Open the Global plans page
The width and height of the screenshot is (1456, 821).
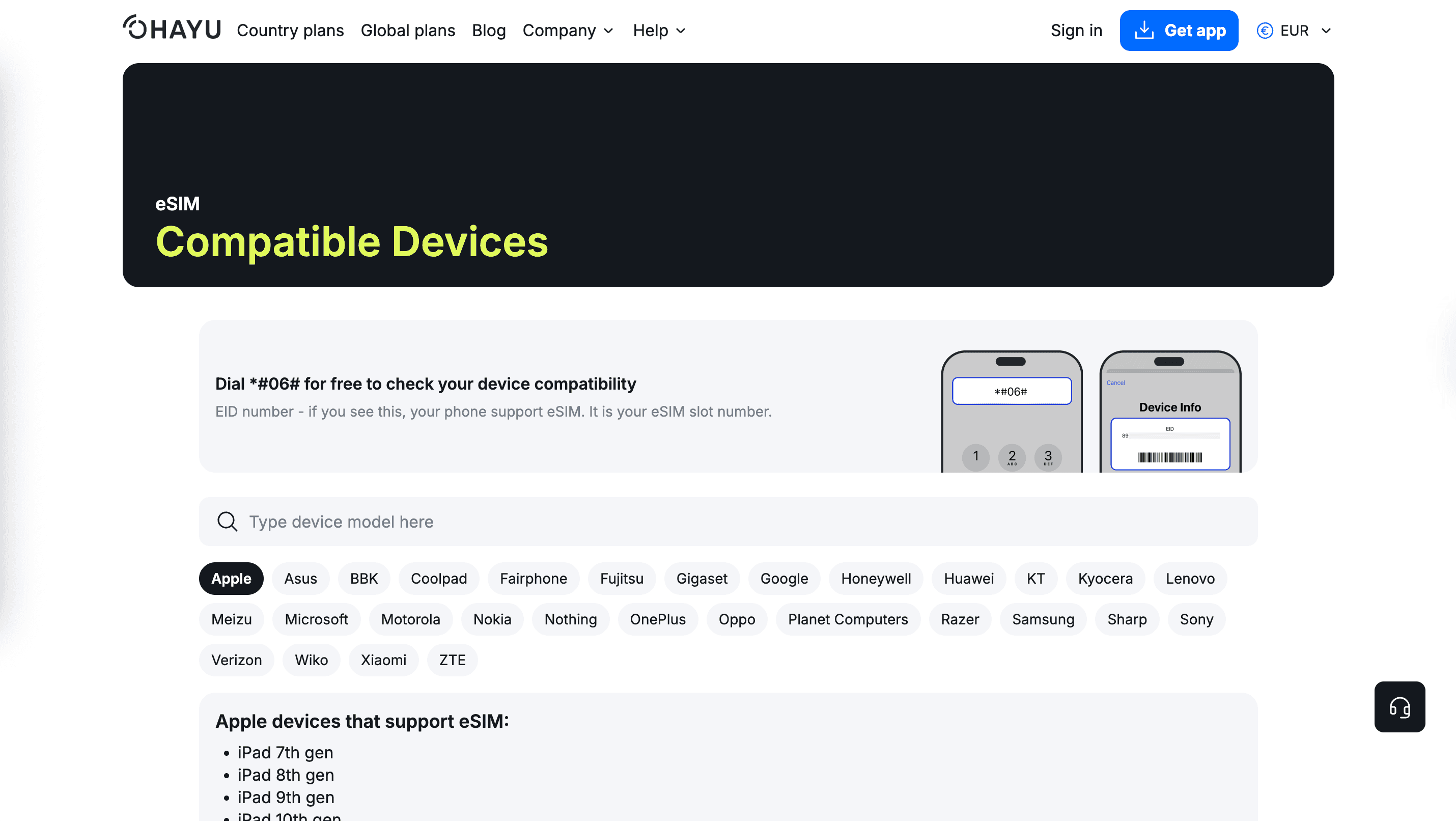click(407, 31)
